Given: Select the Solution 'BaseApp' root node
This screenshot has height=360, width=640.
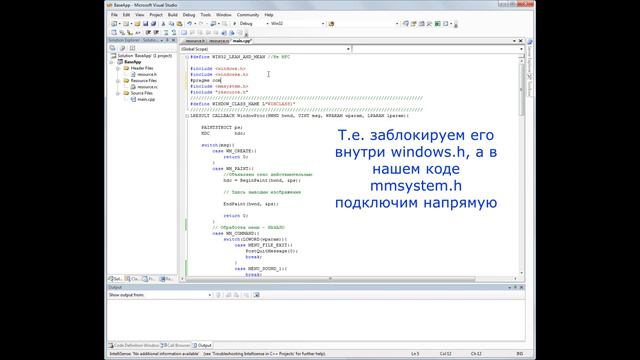Looking at the screenshot, I should pos(141,56).
